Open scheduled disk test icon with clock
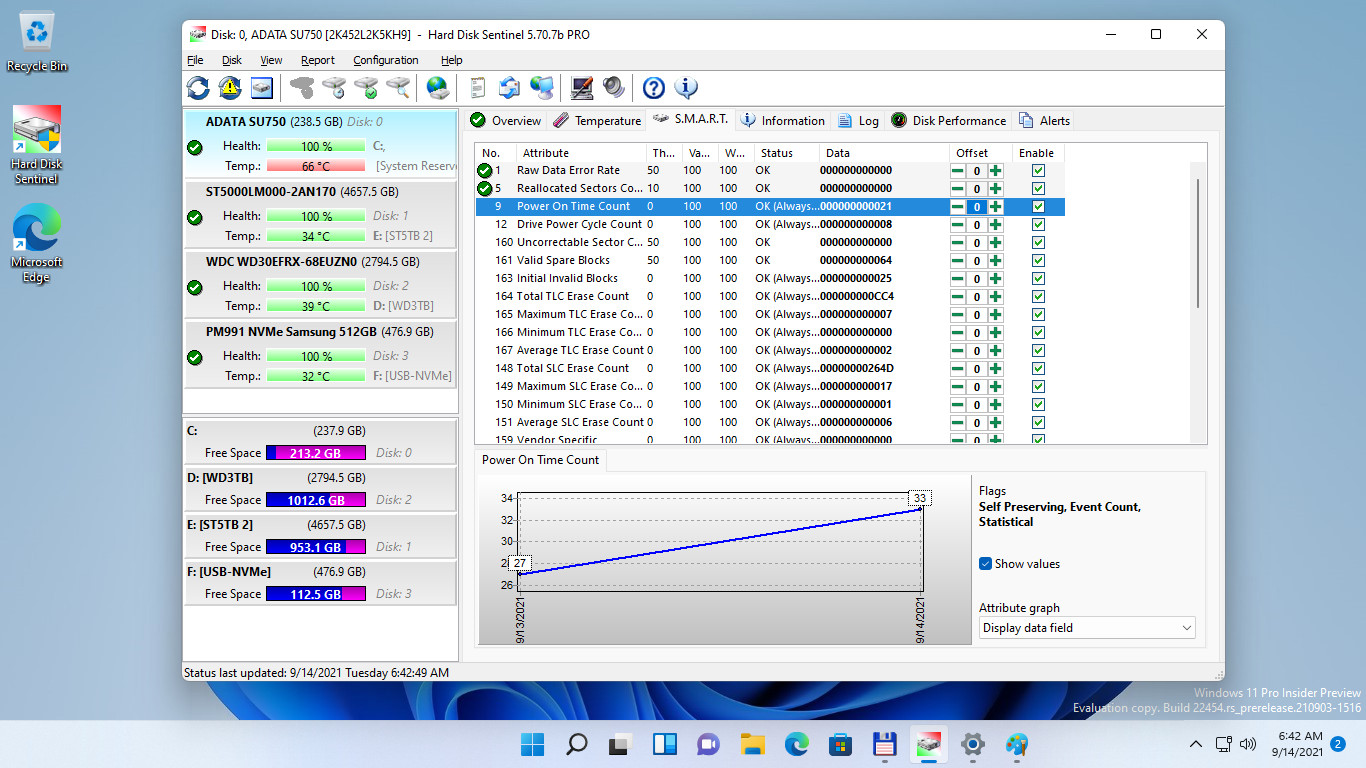 [331, 88]
